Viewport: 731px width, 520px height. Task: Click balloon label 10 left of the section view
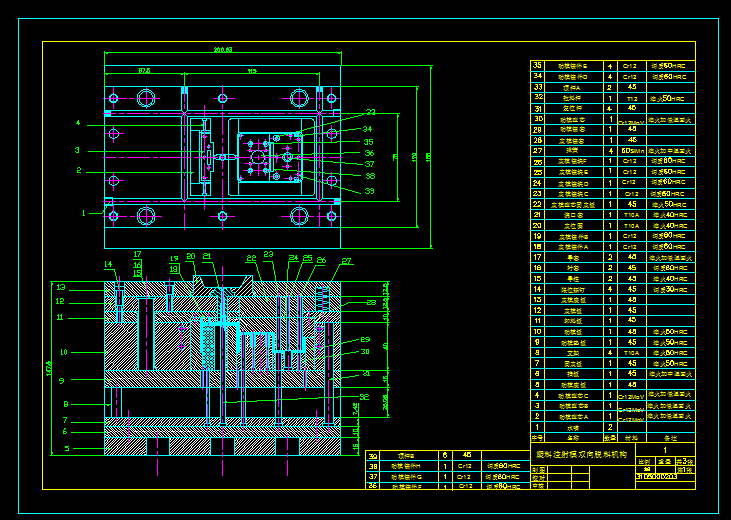click(64, 352)
